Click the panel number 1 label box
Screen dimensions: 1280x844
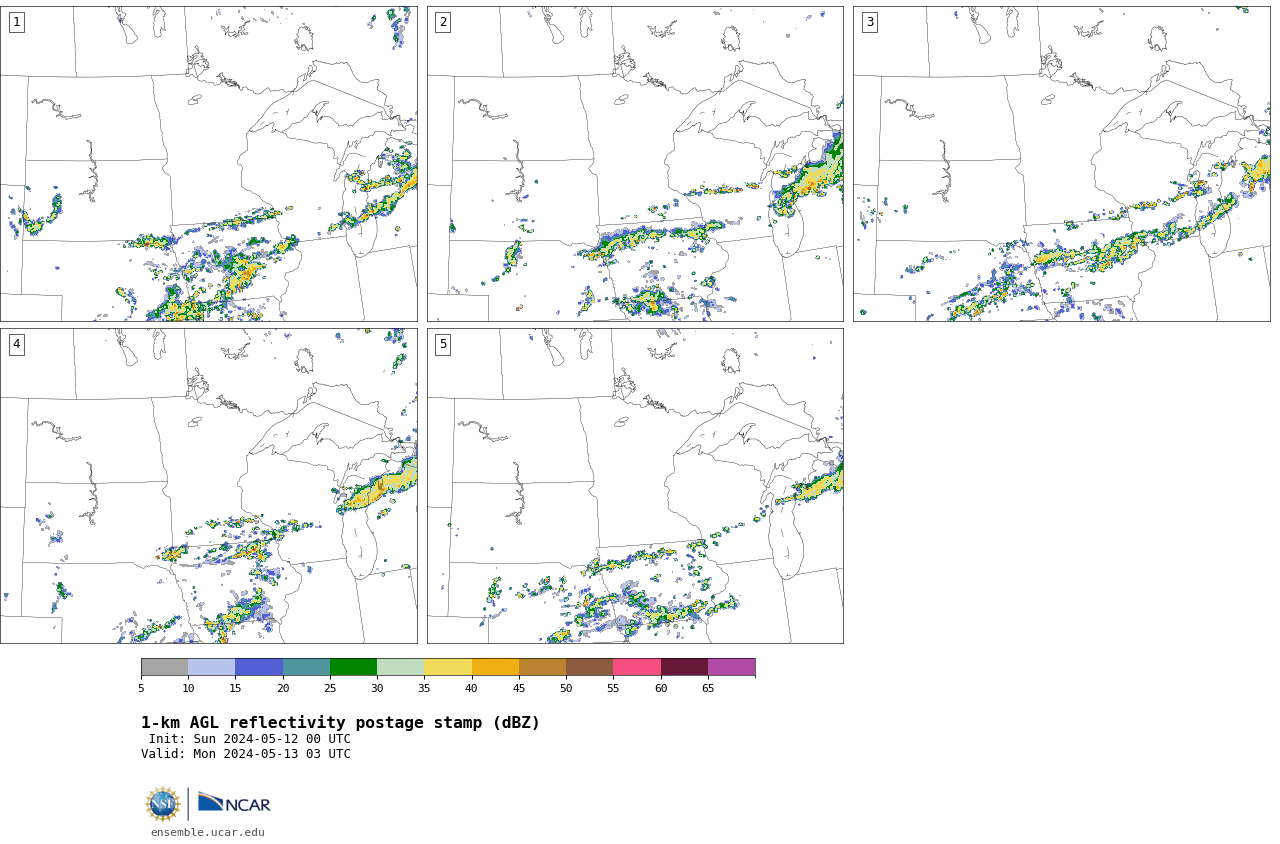16,22
